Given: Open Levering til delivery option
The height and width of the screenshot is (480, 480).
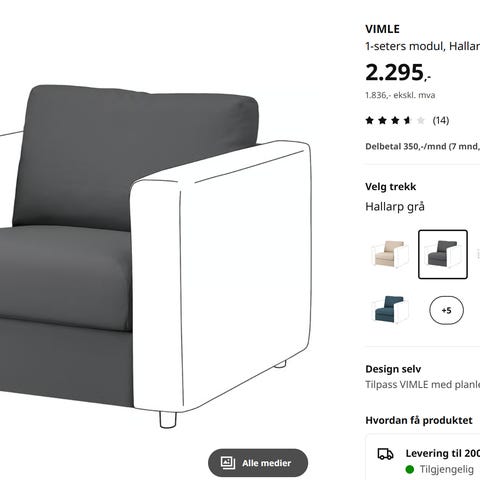Looking at the screenshot, I should coord(442,453).
